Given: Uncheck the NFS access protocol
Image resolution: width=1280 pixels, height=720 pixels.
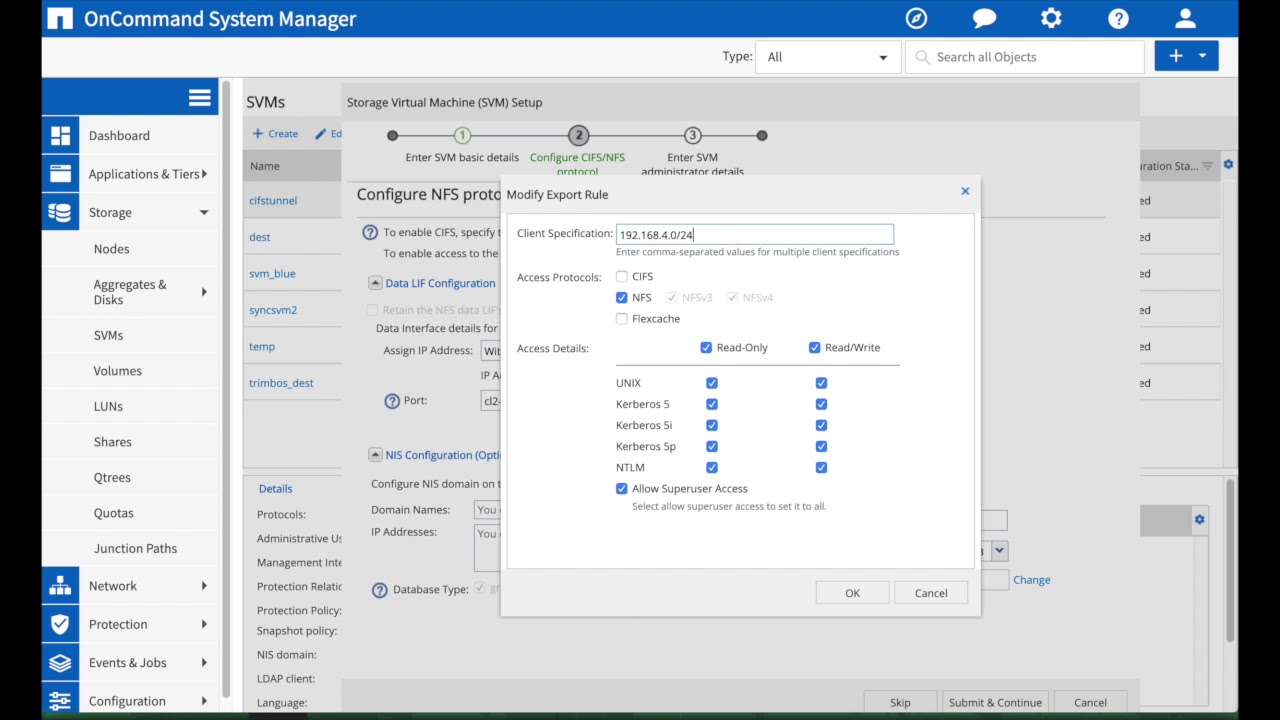Looking at the screenshot, I should click(622, 298).
